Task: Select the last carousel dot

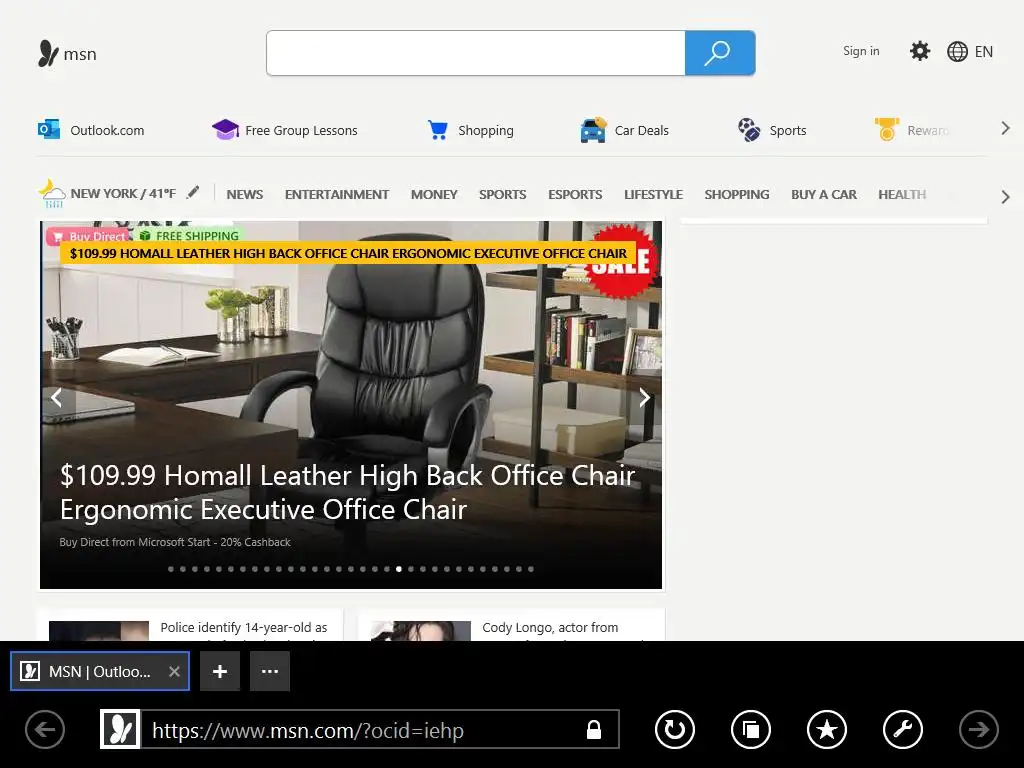Action: click(531, 569)
